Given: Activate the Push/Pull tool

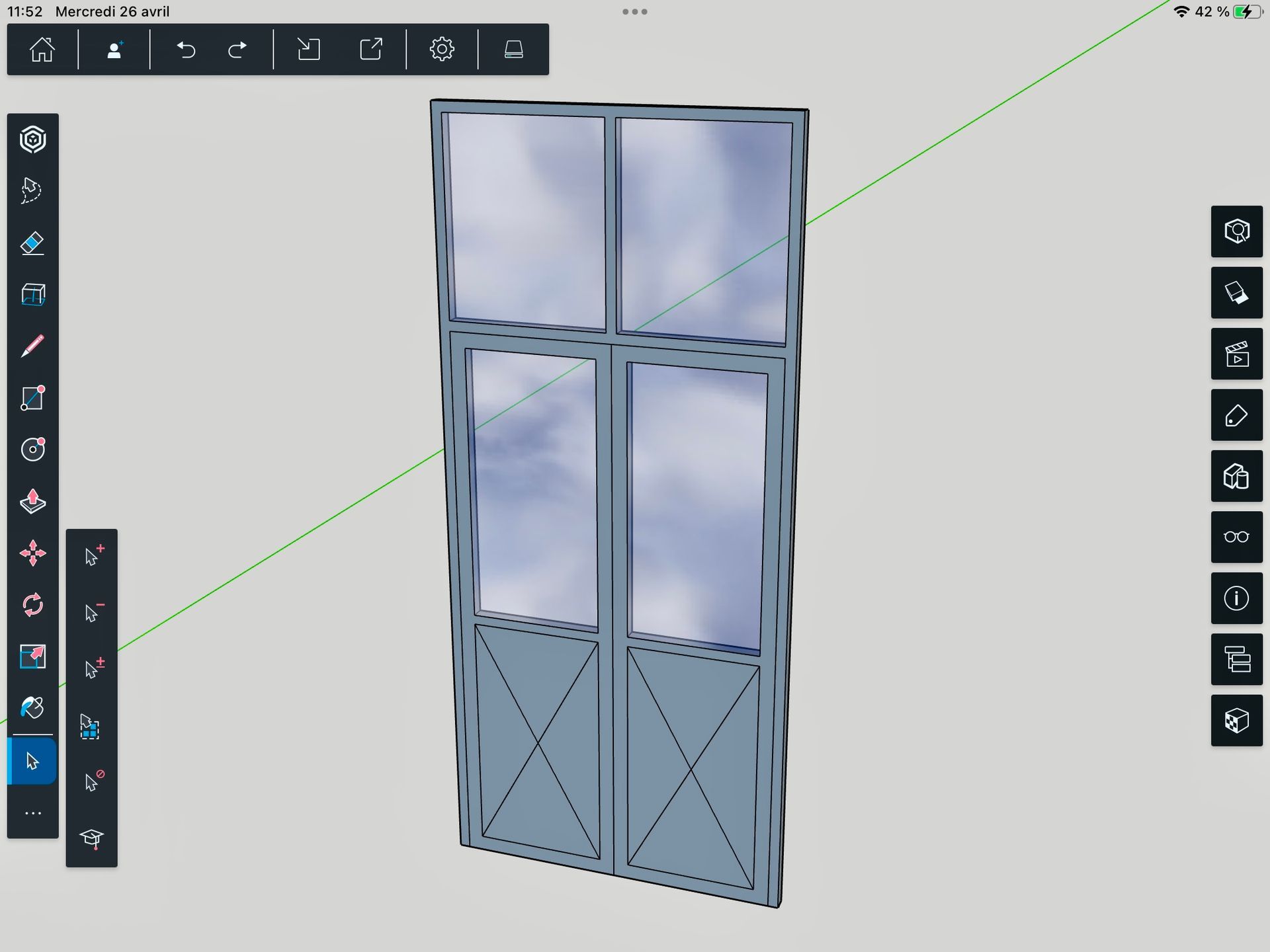Looking at the screenshot, I should (x=32, y=501).
